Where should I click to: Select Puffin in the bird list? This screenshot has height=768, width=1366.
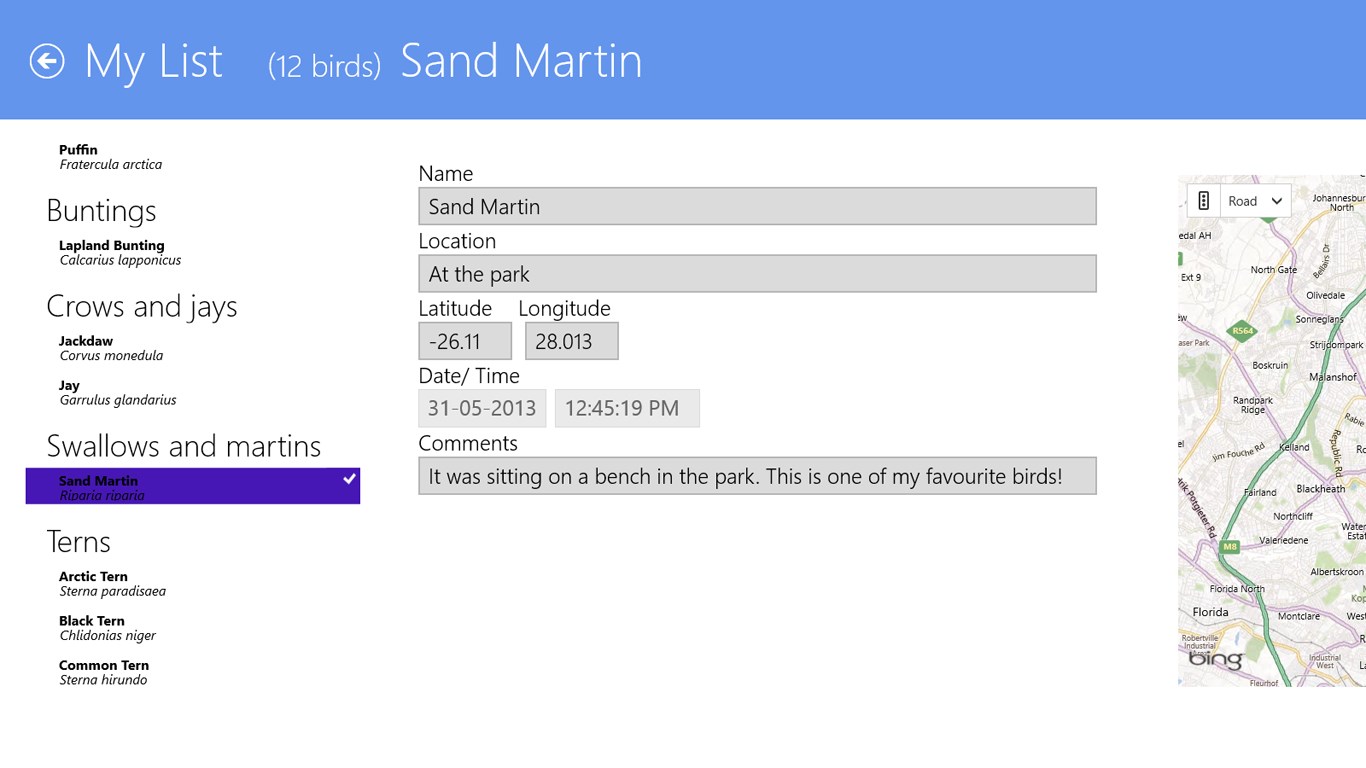pyautogui.click(x=110, y=157)
